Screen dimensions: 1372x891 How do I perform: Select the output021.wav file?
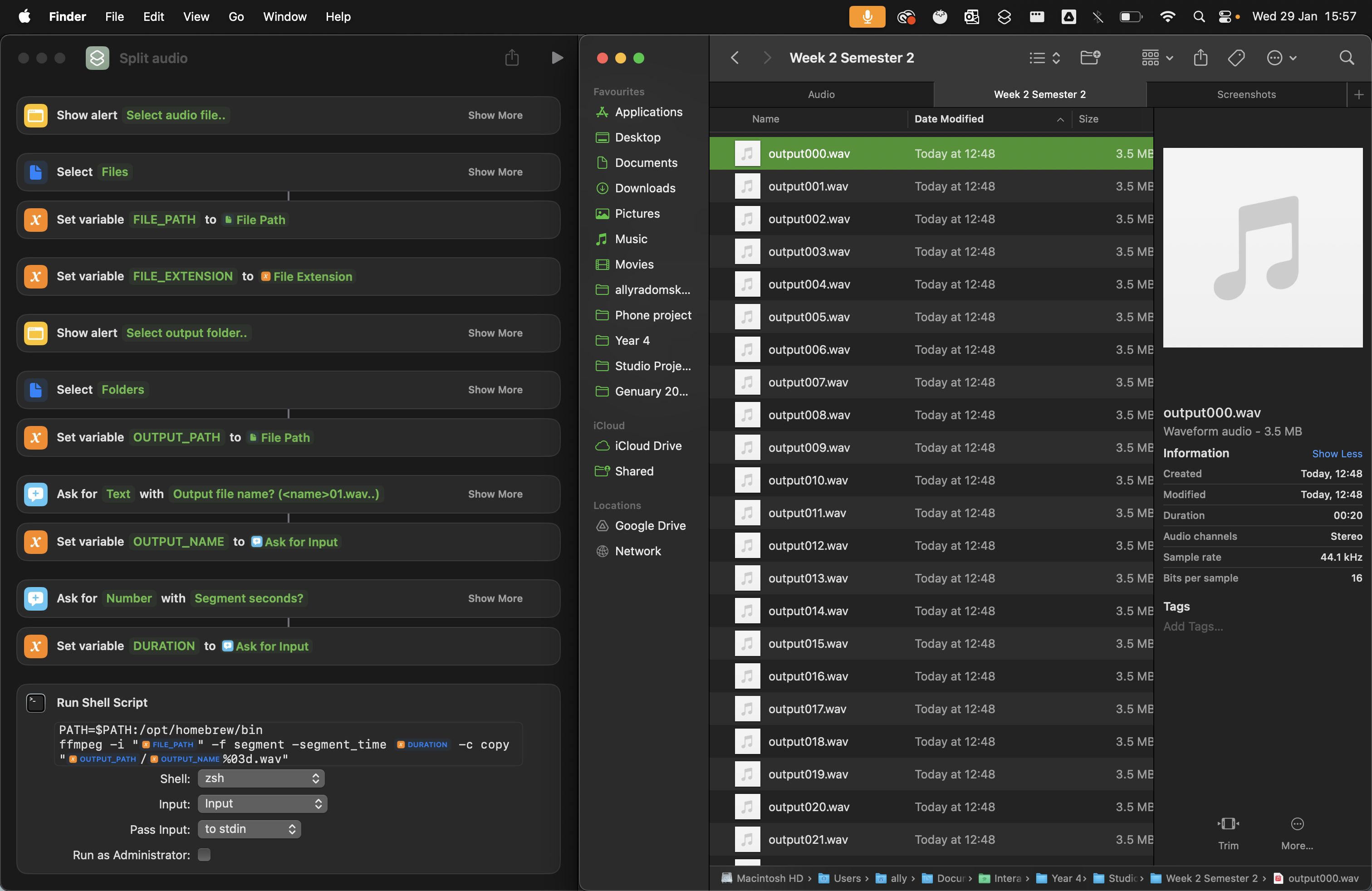pos(931,839)
